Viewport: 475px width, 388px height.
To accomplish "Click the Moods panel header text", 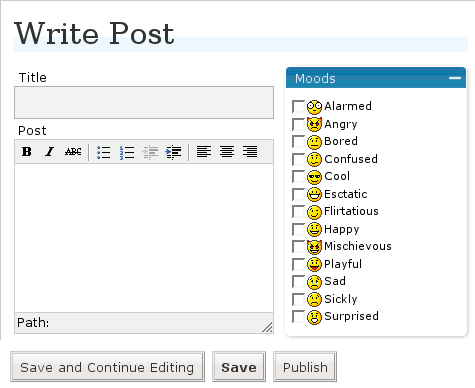I will tap(315, 79).
